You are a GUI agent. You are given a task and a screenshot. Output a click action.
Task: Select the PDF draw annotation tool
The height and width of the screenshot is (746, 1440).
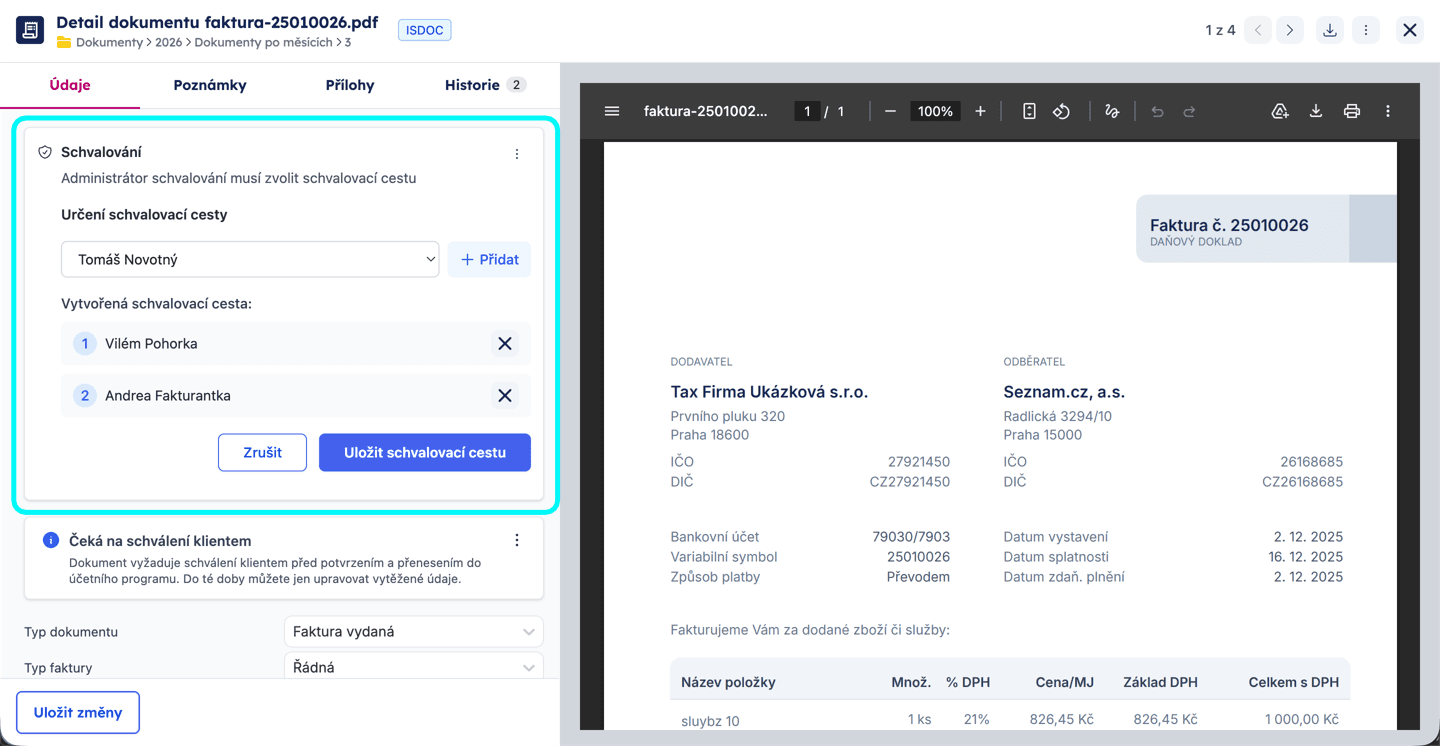pyautogui.click(x=1112, y=111)
